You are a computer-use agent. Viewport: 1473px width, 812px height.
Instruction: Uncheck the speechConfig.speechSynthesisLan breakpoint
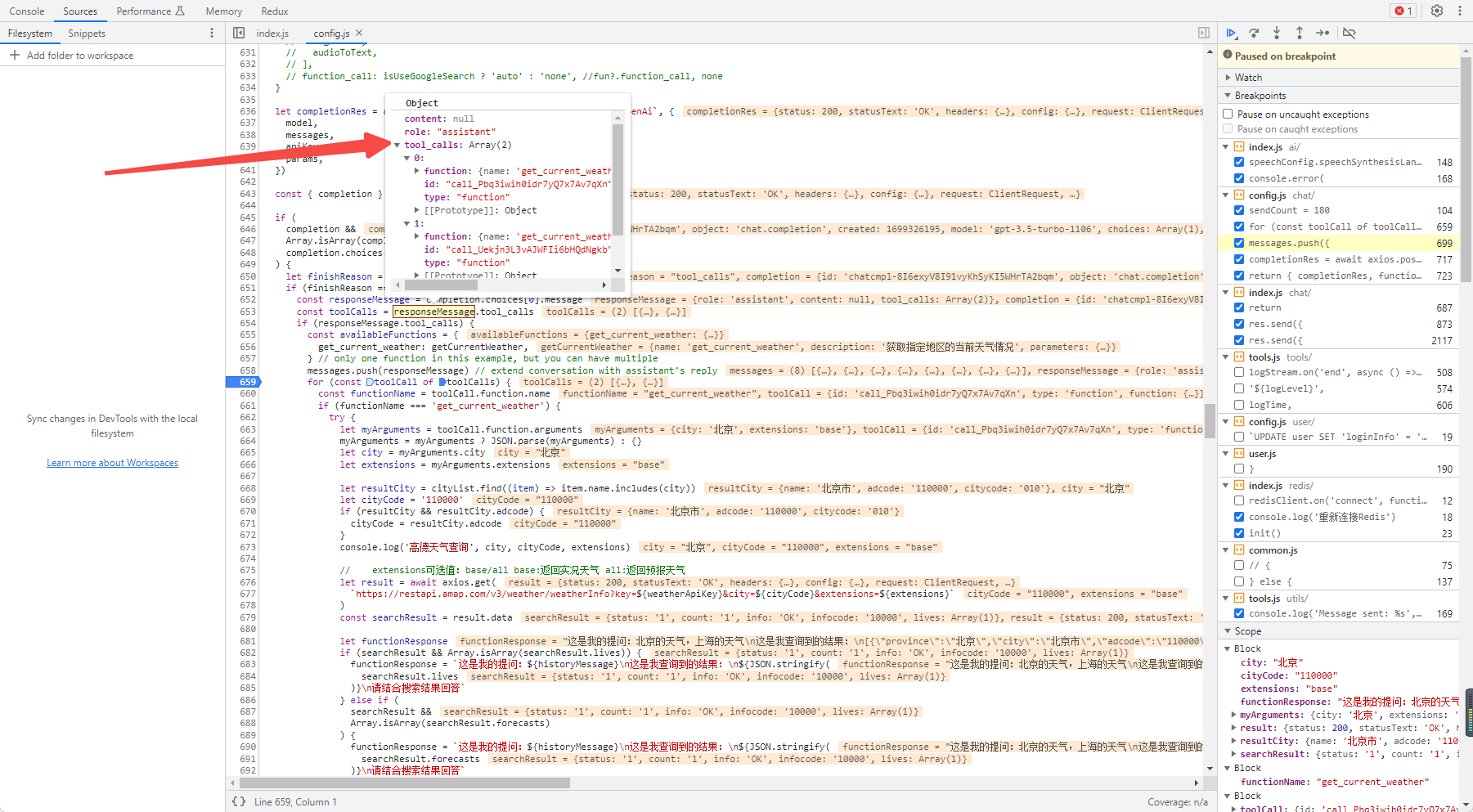tap(1239, 162)
